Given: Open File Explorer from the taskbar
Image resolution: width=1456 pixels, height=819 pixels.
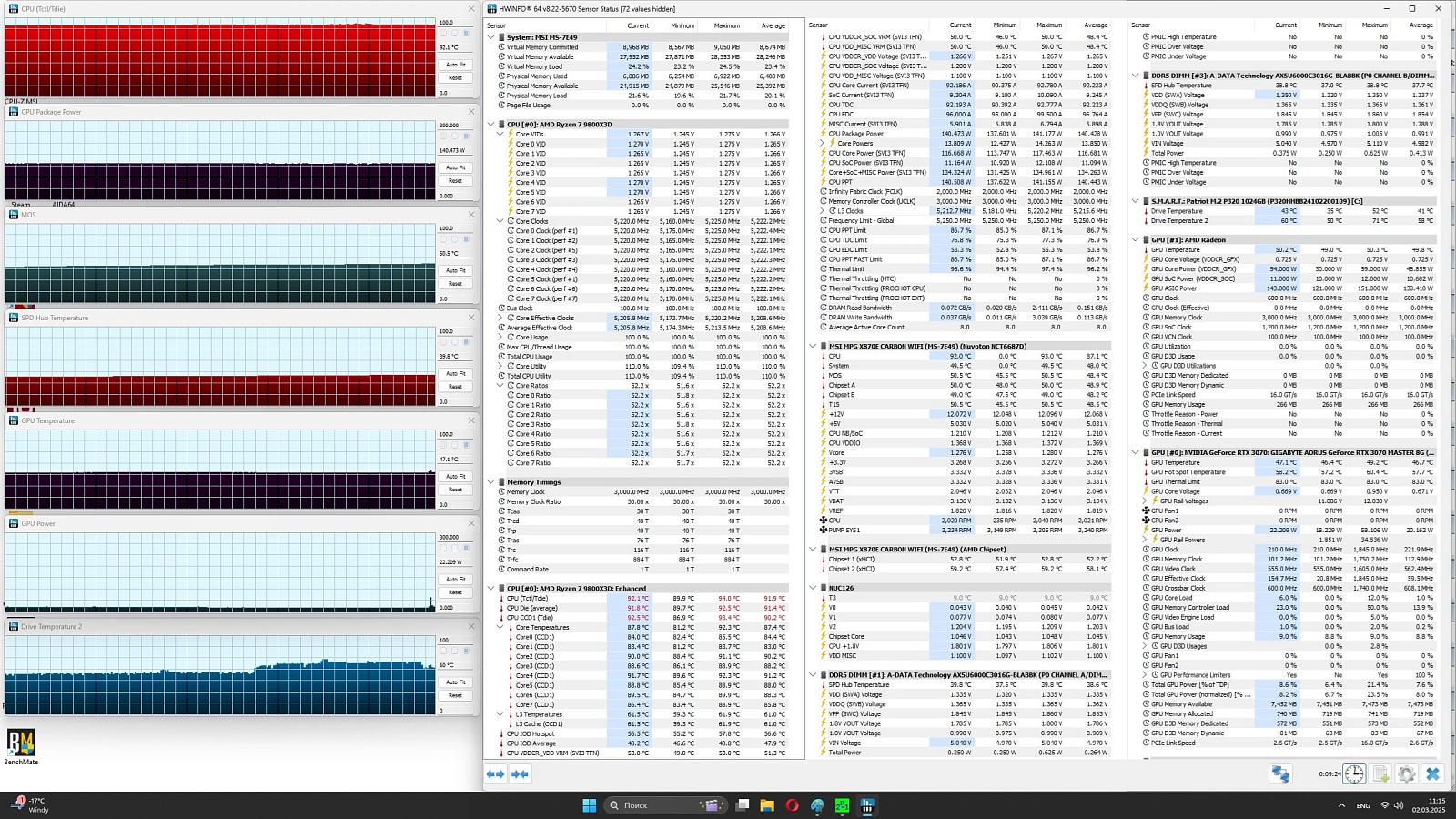Looking at the screenshot, I should tap(767, 805).
